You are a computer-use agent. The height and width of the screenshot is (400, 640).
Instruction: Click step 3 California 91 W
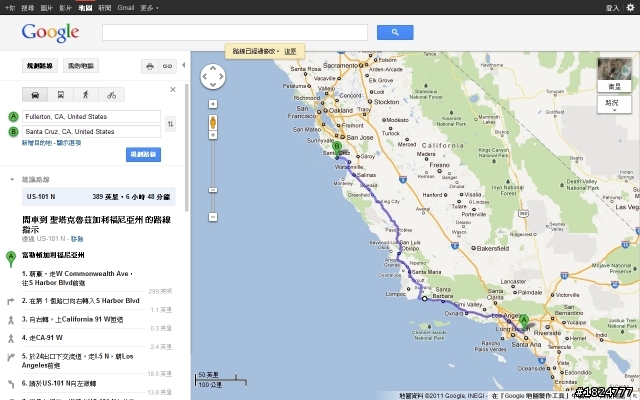(73, 319)
